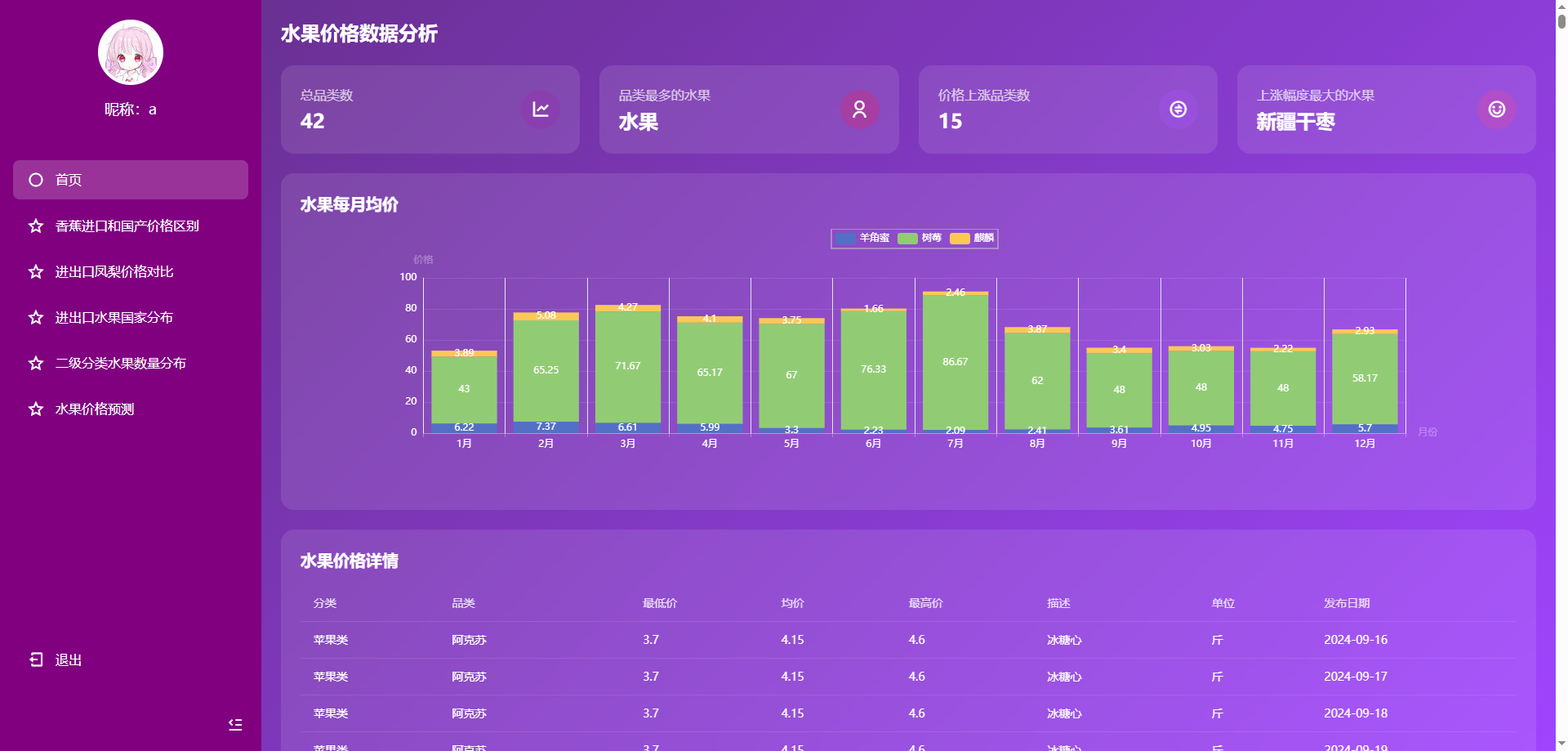Screen dimensions: 1568x751
Task: Click the 均价 column header
Action: (x=793, y=603)
